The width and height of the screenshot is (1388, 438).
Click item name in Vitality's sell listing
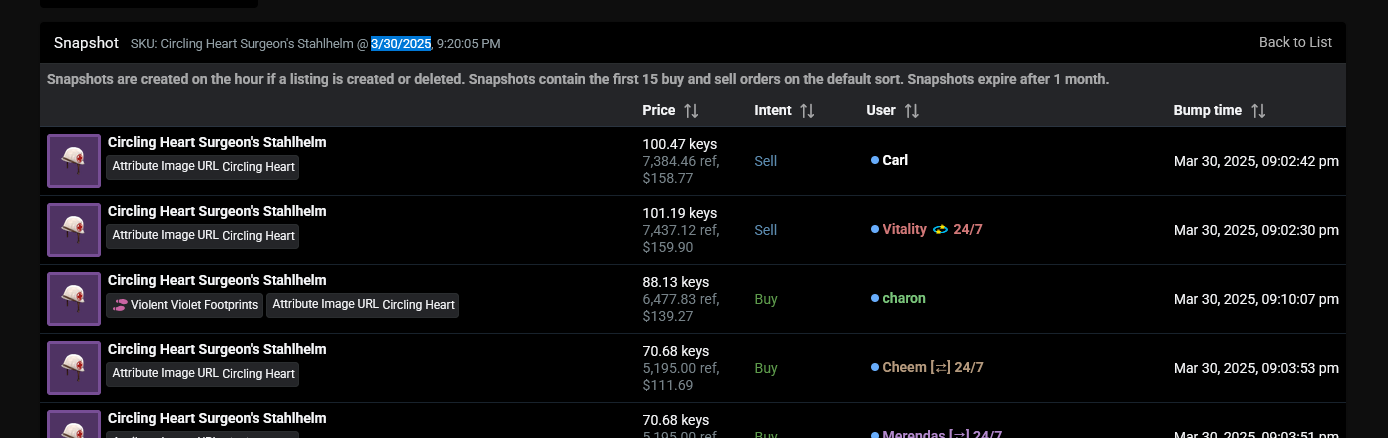(x=217, y=211)
